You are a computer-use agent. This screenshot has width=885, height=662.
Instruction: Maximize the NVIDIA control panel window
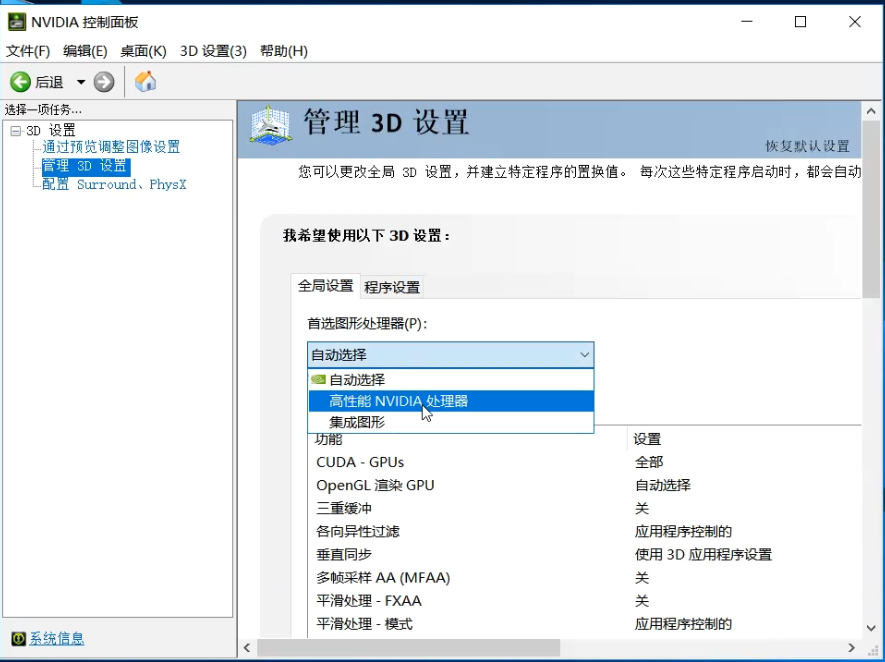point(800,22)
